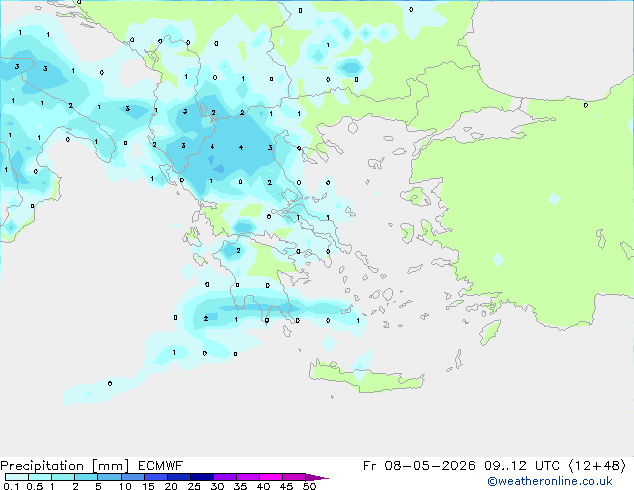Click the legend label "0.1"
Screen dimensions: 634x490
pos(11,486)
